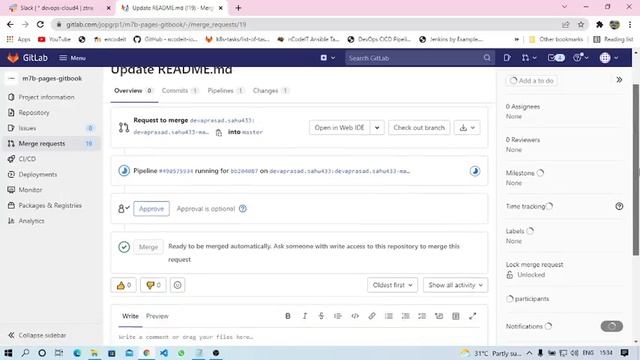The height and width of the screenshot is (360, 640).
Task: Expand the Open in Web IDE dropdown arrow
Action: 377,128
